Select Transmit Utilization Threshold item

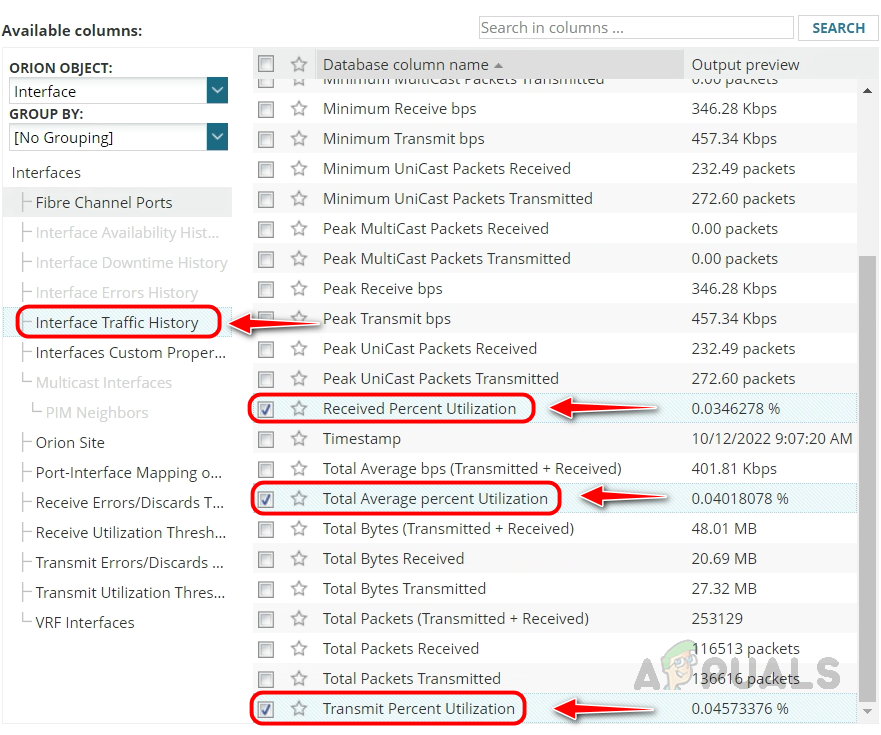pyautogui.click(x=130, y=592)
